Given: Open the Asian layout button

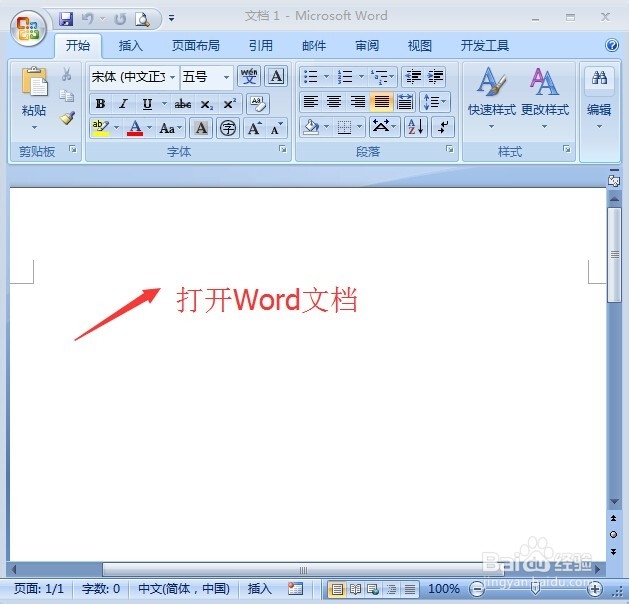Looking at the screenshot, I should click(384, 127).
